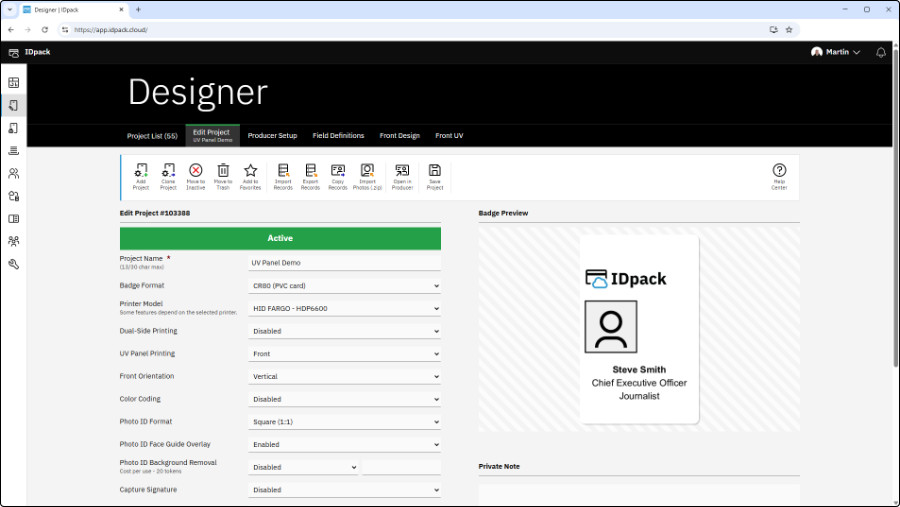The image size is (900, 507).
Task: Click the green Active status button
Action: point(280,238)
